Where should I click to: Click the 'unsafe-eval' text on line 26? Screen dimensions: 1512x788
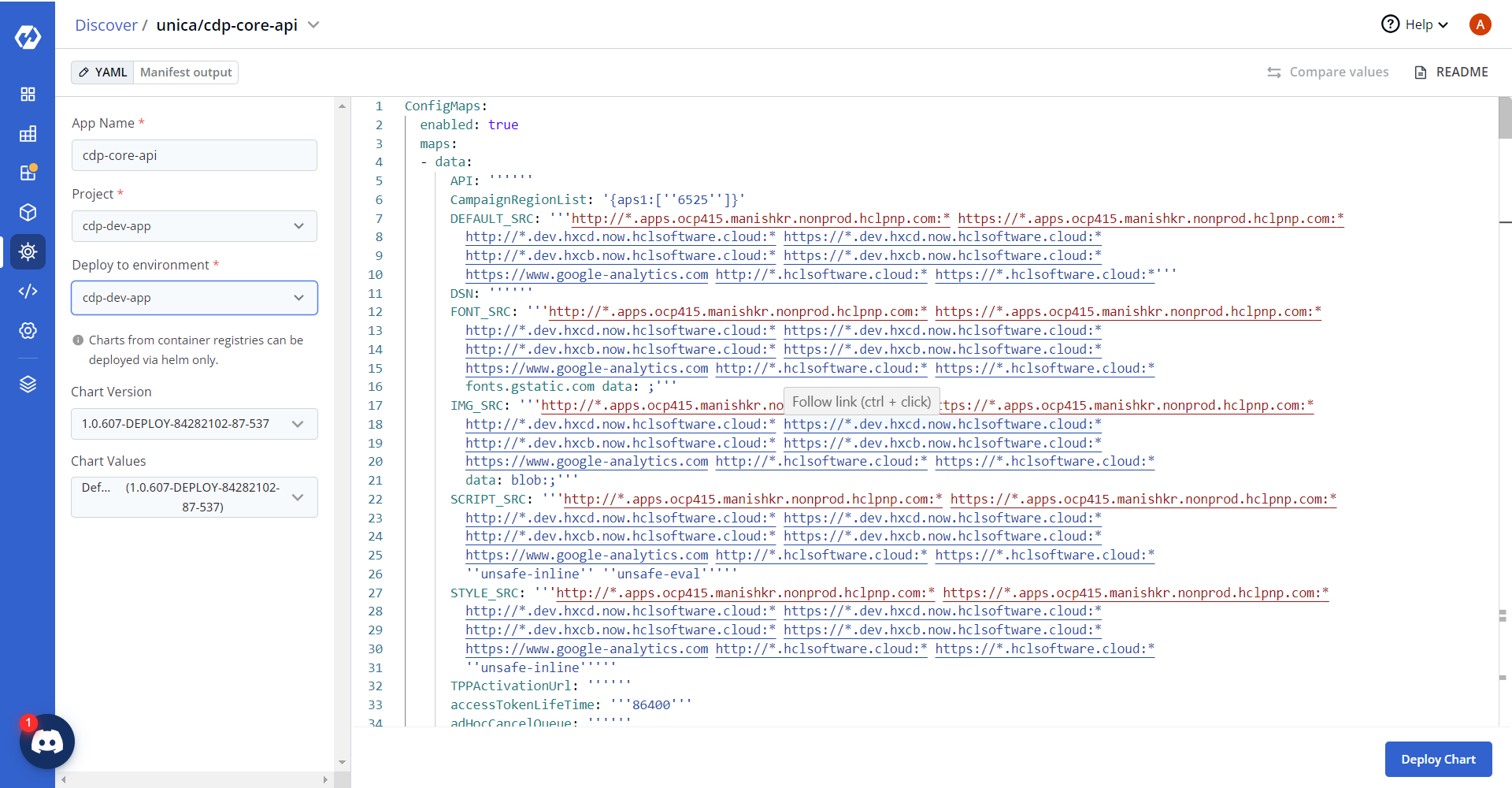[658, 574]
